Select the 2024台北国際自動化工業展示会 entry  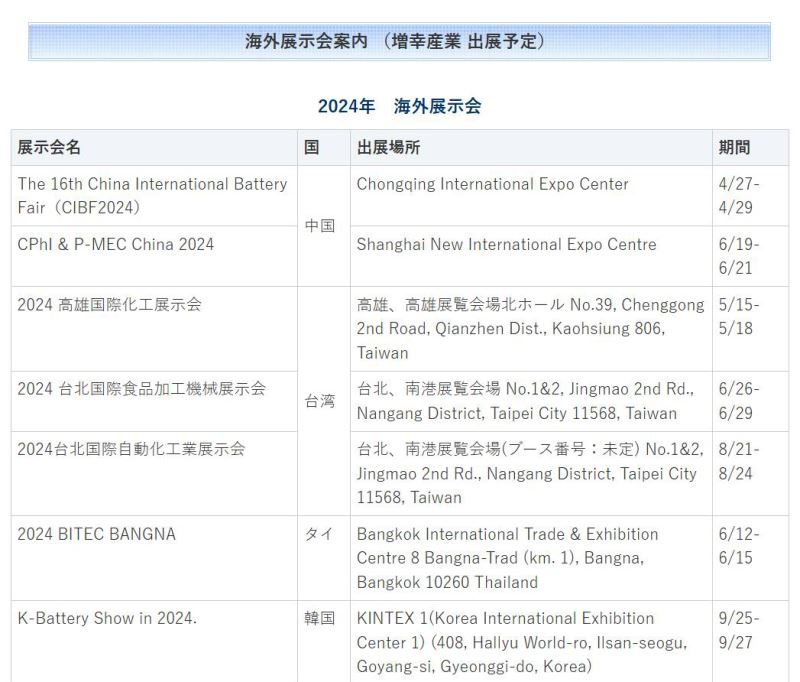click(x=131, y=449)
